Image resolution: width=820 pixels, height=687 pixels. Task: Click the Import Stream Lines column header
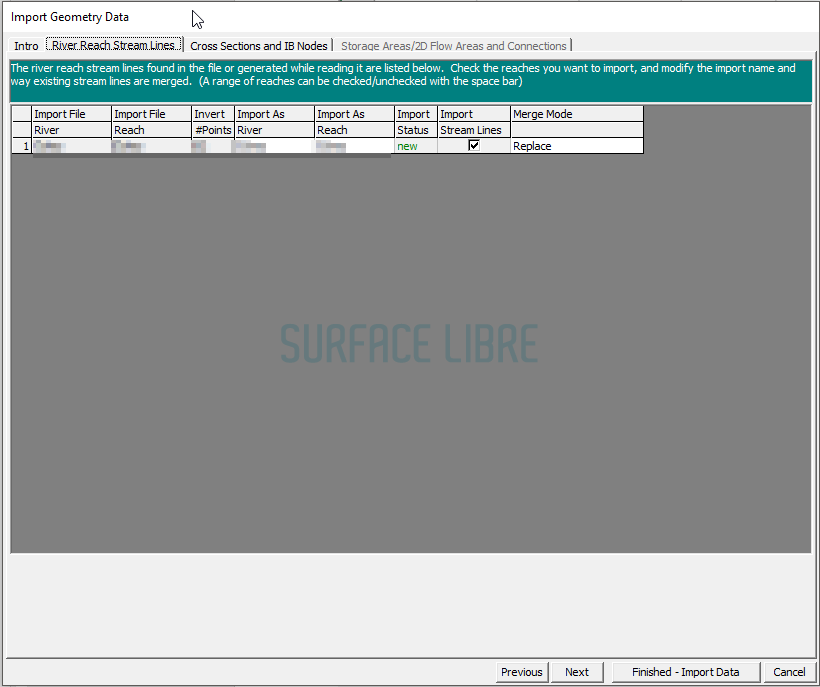tap(474, 122)
